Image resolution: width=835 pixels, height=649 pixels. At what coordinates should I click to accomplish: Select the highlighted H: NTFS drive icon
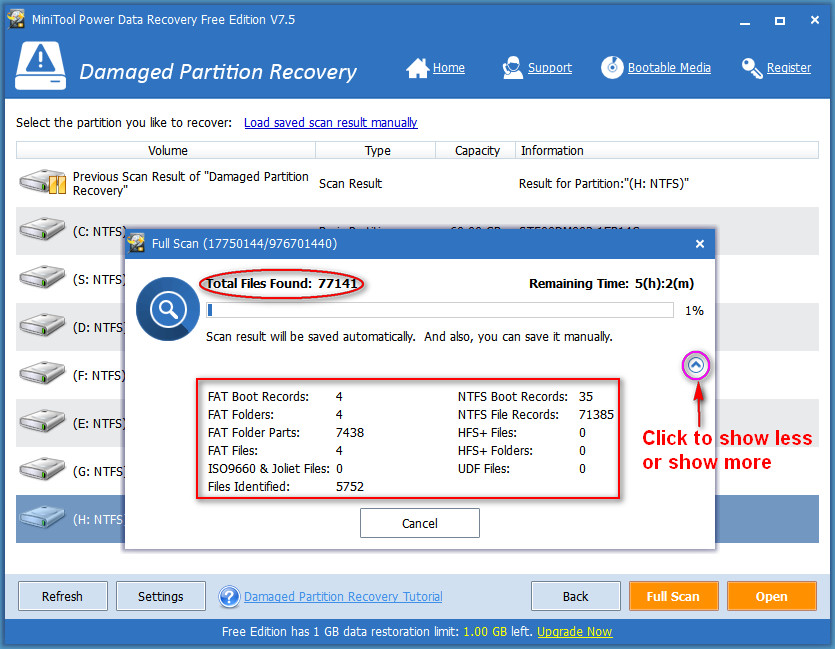pos(42,517)
